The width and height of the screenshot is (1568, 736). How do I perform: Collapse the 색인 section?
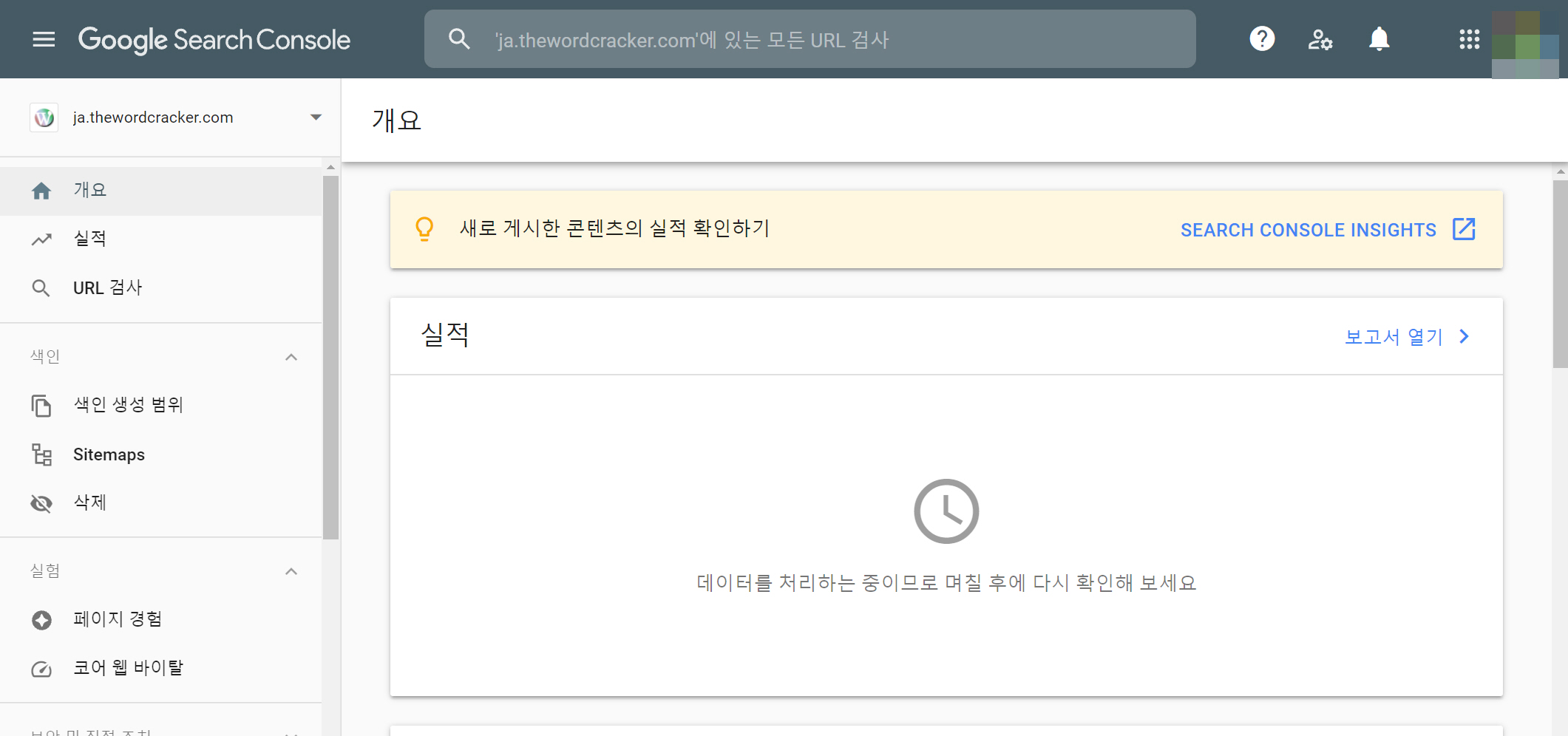click(x=291, y=357)
